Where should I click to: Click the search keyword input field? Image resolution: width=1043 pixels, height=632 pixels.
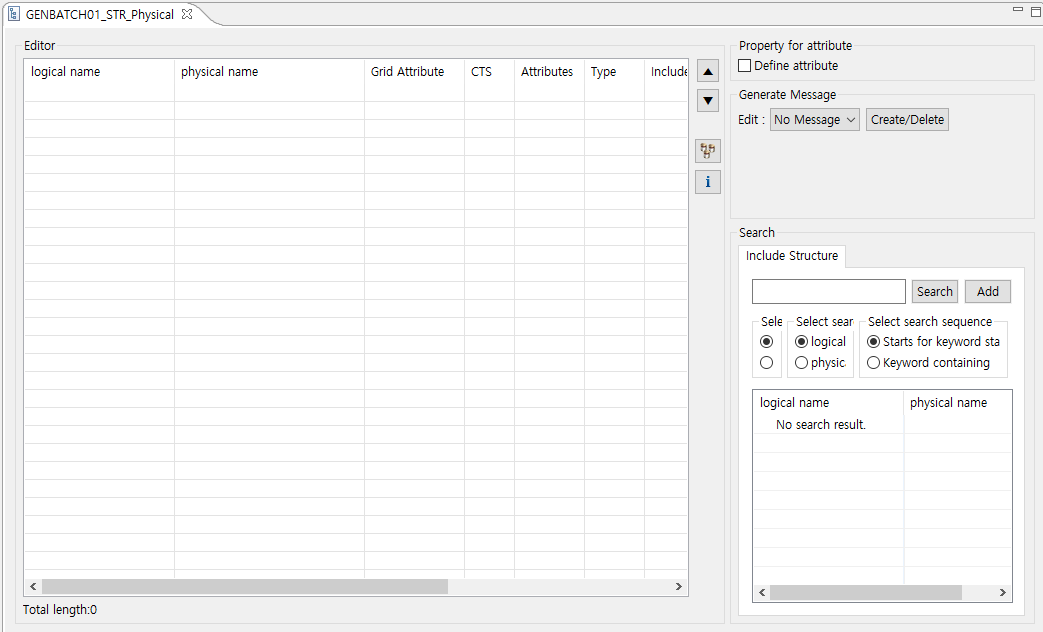click(x=828, y=292)
